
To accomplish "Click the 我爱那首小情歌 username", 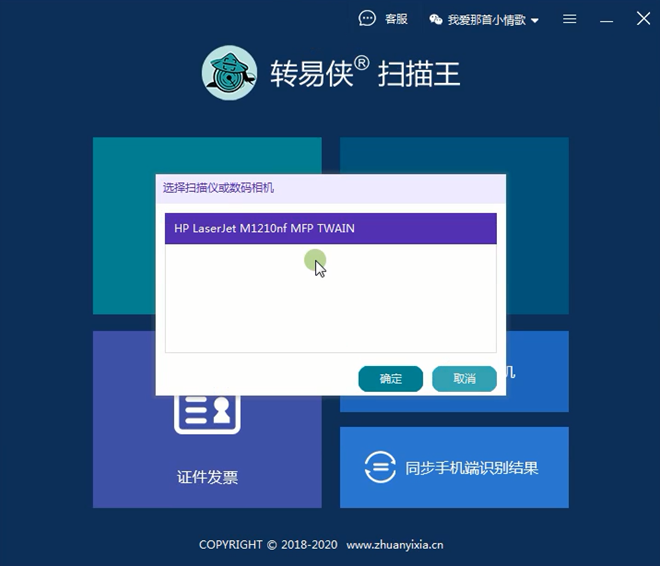I will [487, 20].
